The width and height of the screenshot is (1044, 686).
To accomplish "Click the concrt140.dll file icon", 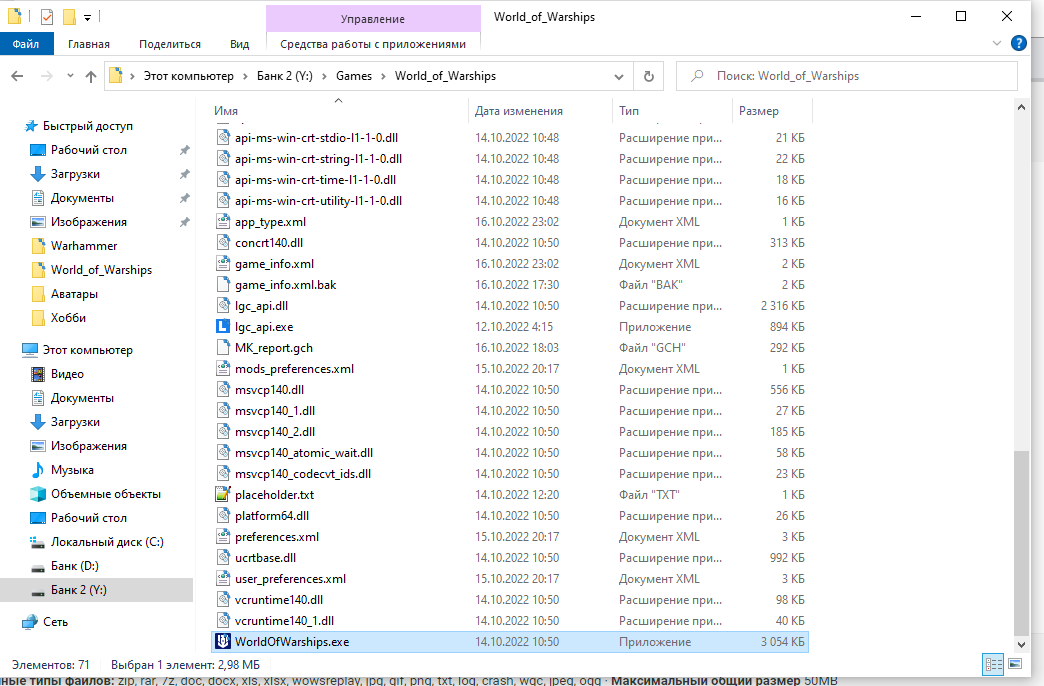I will click(x=222, y=243).
